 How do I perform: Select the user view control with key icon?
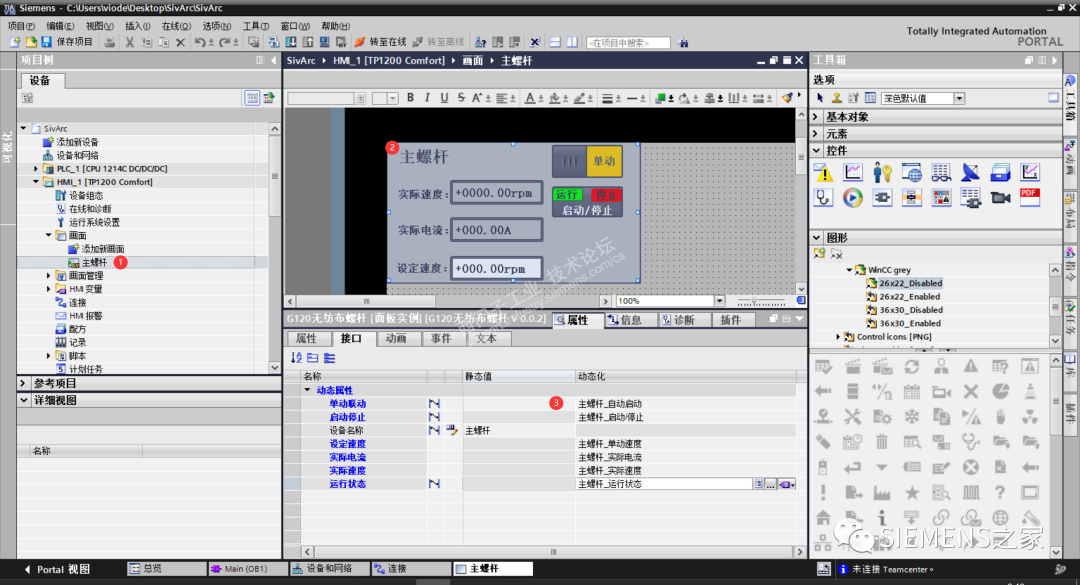tap(882, 171)
